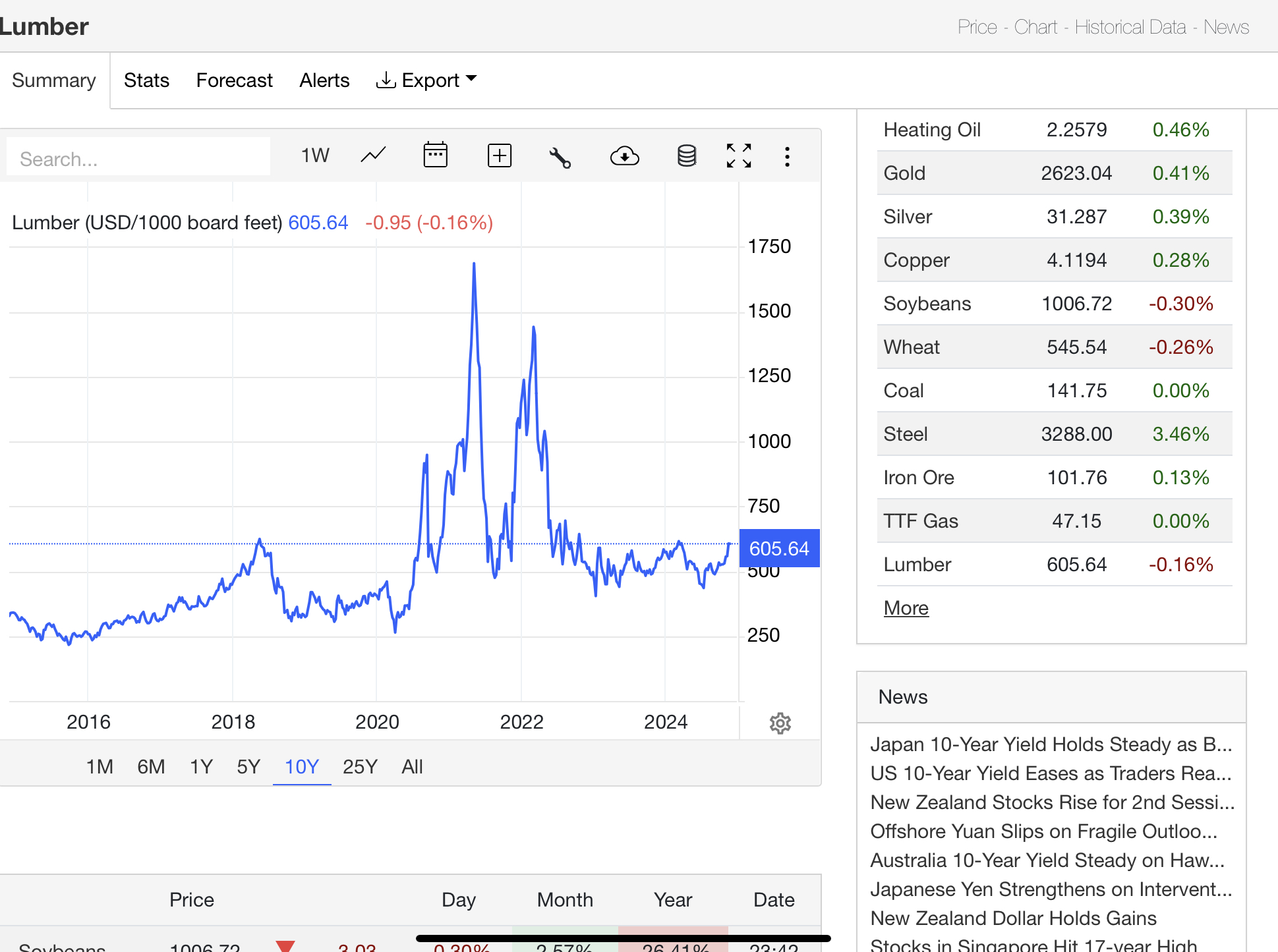Open the Alerts tab
Viewport: 1278px width, 952px height.
pyautogui.click(x=324, y=80)
